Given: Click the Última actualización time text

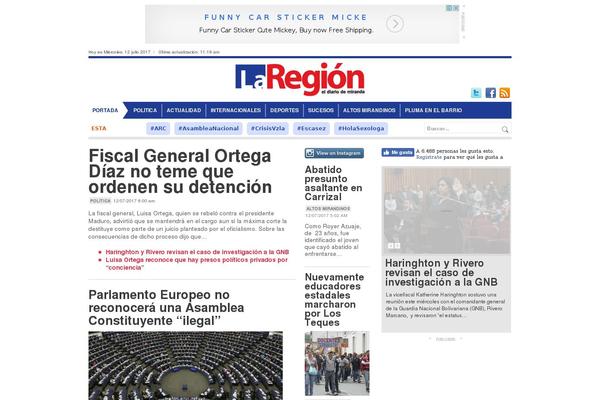Looking at the screenshot, I should (189, 52).
